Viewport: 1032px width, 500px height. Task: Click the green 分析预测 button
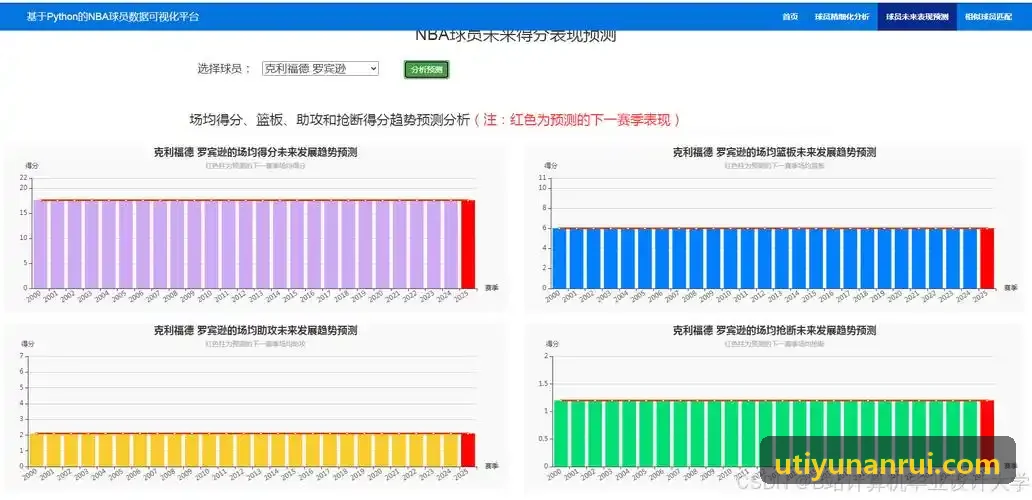pyautogui.click(x=426, y=70)
